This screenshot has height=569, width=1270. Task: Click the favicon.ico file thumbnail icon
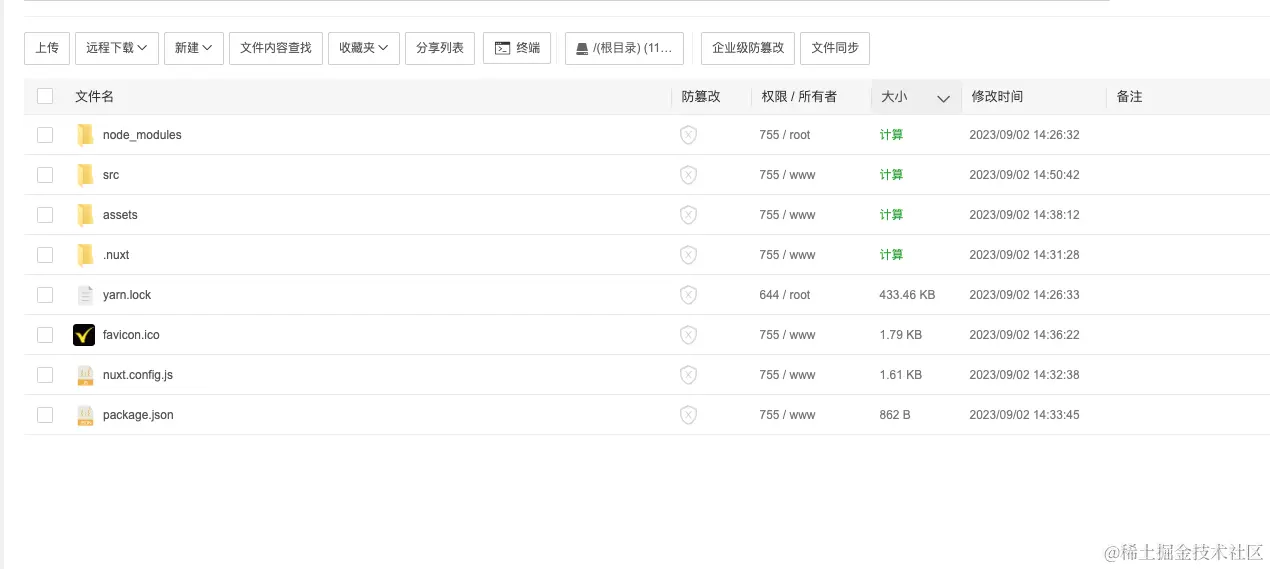click(x=84, y=335)
